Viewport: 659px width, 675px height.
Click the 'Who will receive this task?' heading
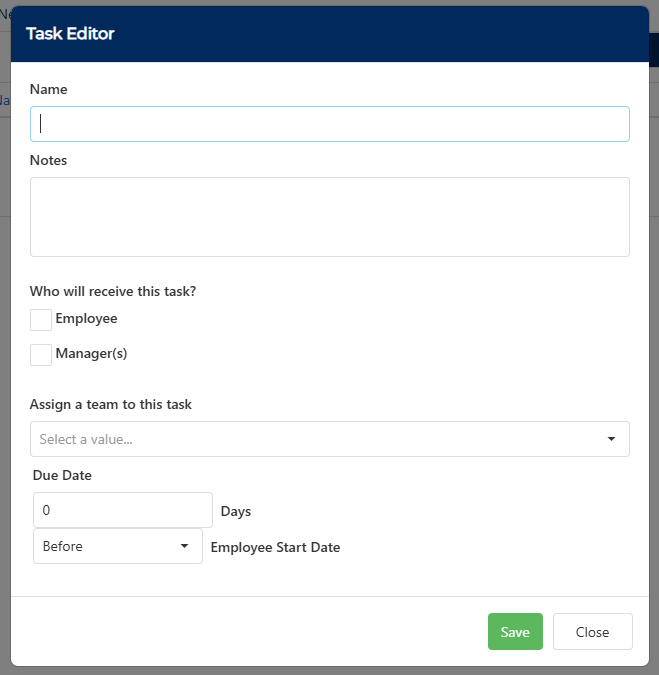pos(113,291)
